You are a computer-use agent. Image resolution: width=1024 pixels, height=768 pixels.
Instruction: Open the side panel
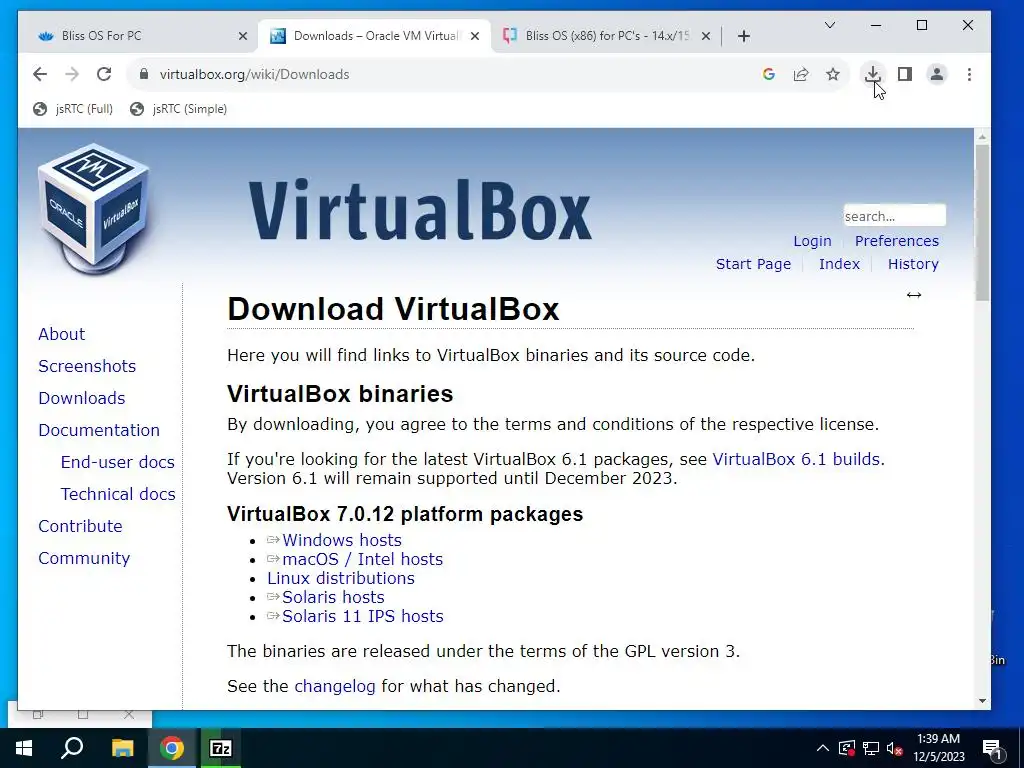coord(904,74)
